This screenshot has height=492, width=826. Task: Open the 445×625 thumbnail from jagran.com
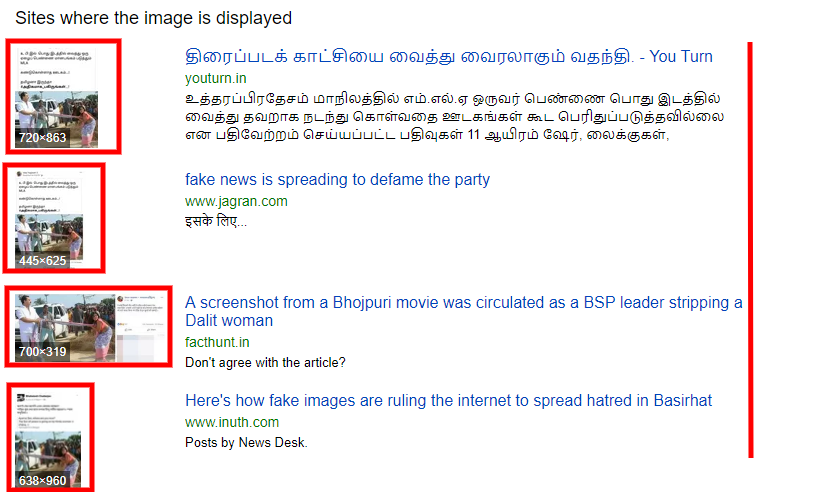(x=49, y=219)
